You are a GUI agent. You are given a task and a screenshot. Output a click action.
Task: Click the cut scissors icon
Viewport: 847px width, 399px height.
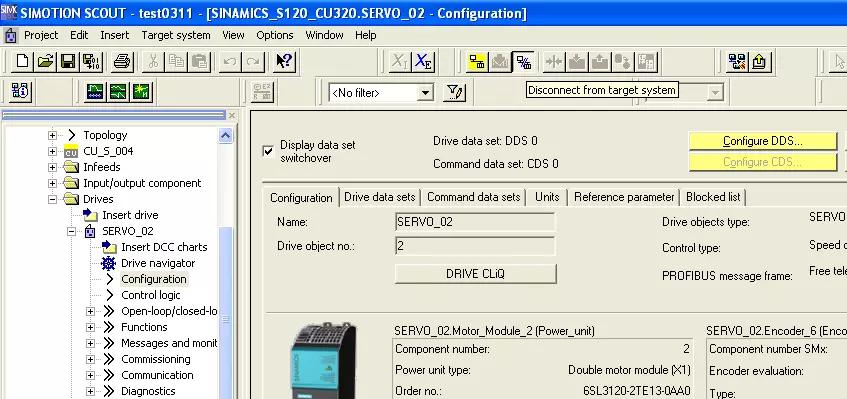(153, 61)
